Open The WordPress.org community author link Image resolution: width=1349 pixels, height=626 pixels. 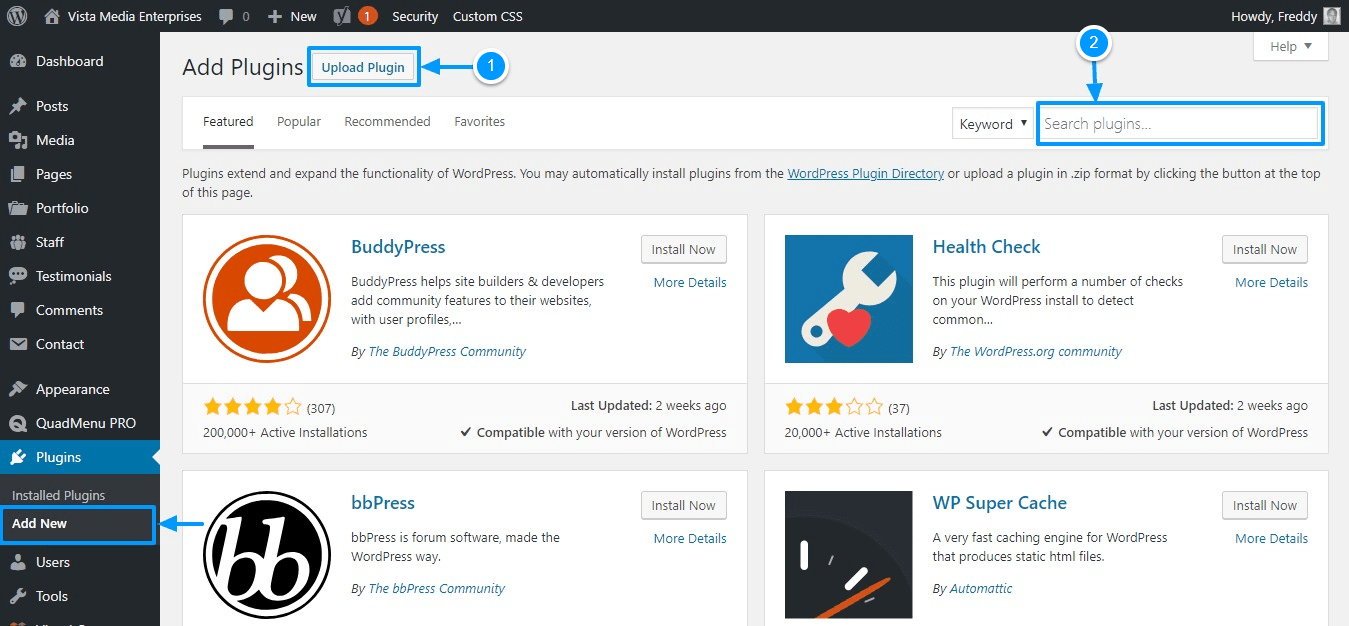1036,352
